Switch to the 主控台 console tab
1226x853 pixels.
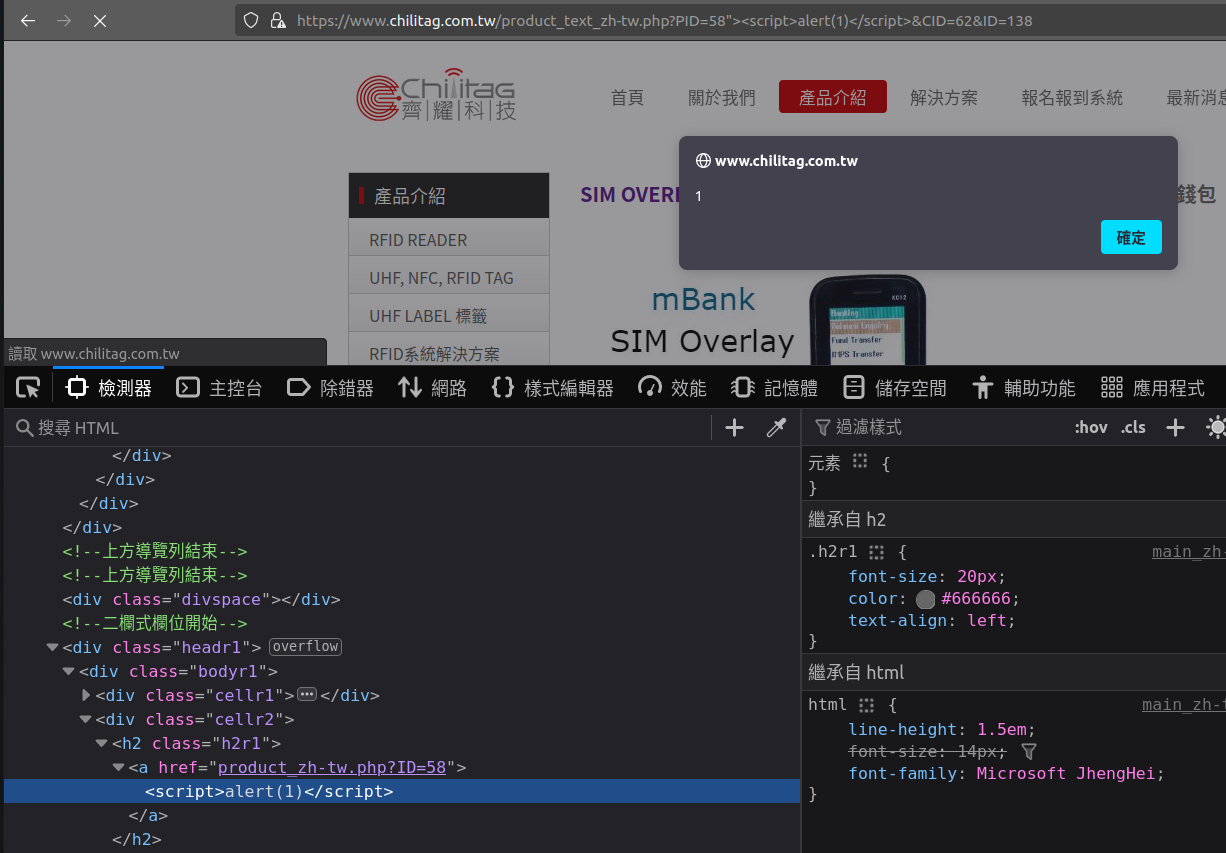(x=219, y=388)
